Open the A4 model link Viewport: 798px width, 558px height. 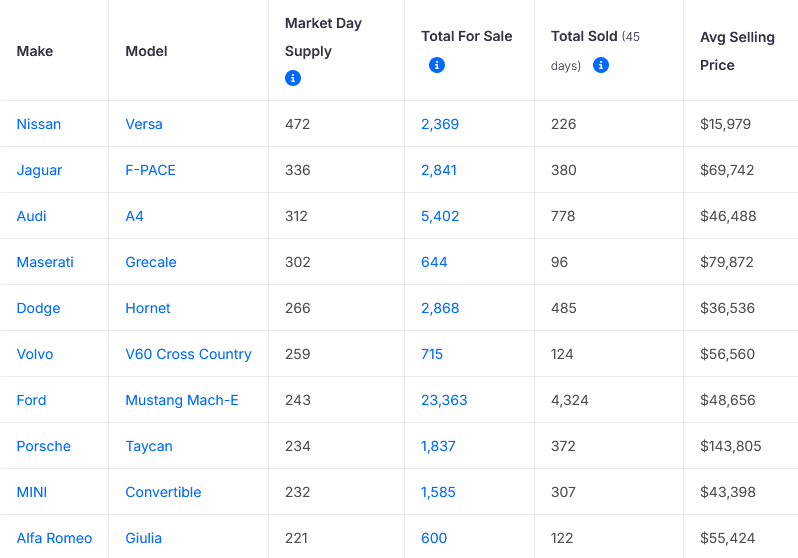pyautogui.click(x=134, y=216)
